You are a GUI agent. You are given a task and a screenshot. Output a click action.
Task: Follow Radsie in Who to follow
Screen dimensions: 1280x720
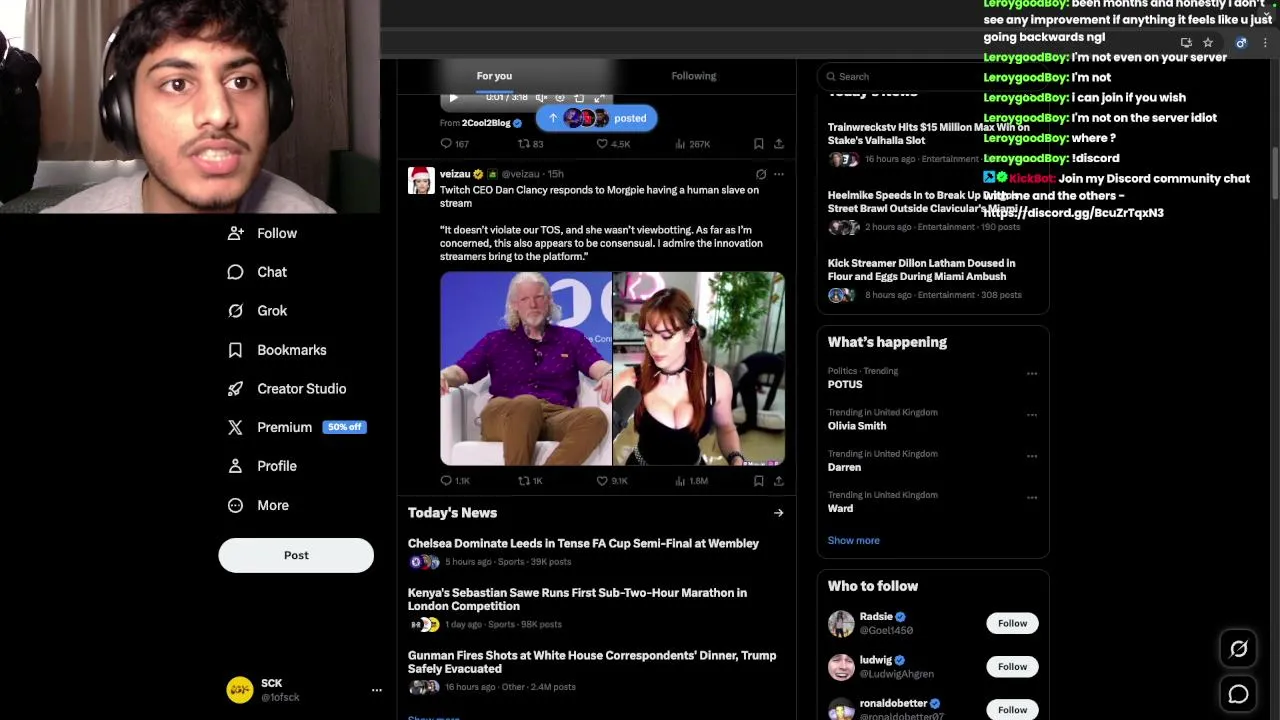coord(1012,623)
